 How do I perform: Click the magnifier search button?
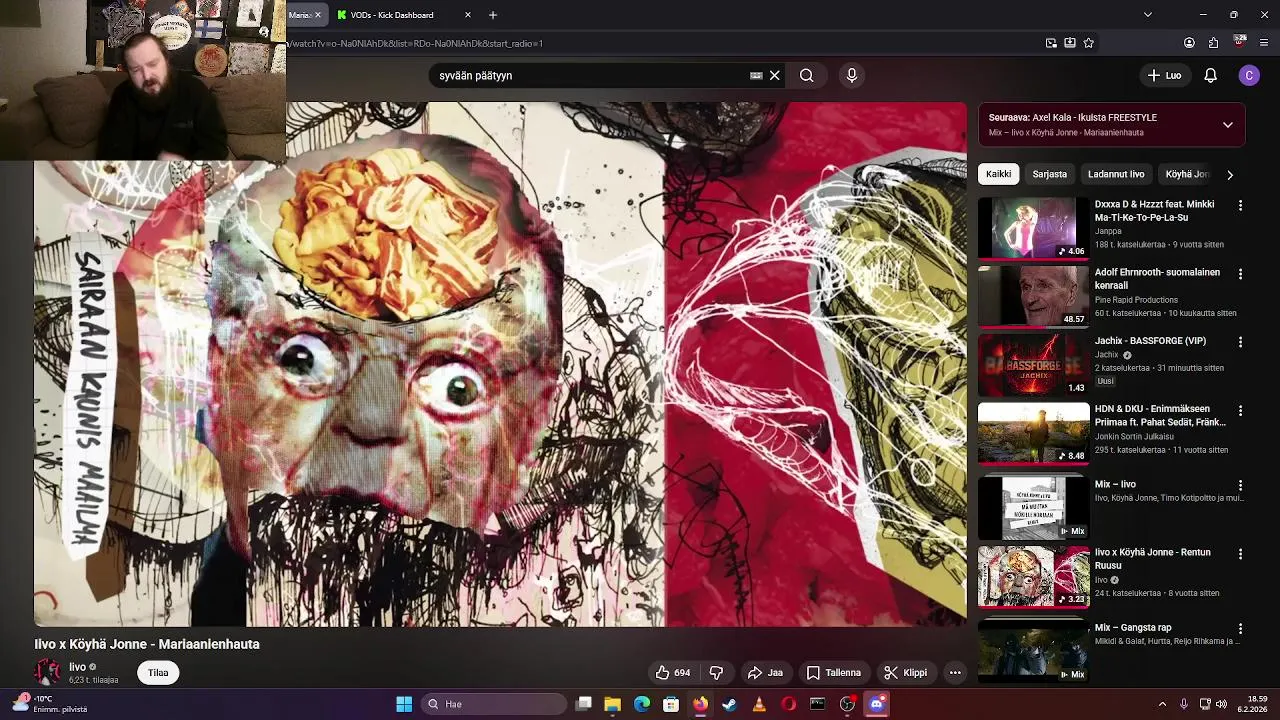(806, 75)
